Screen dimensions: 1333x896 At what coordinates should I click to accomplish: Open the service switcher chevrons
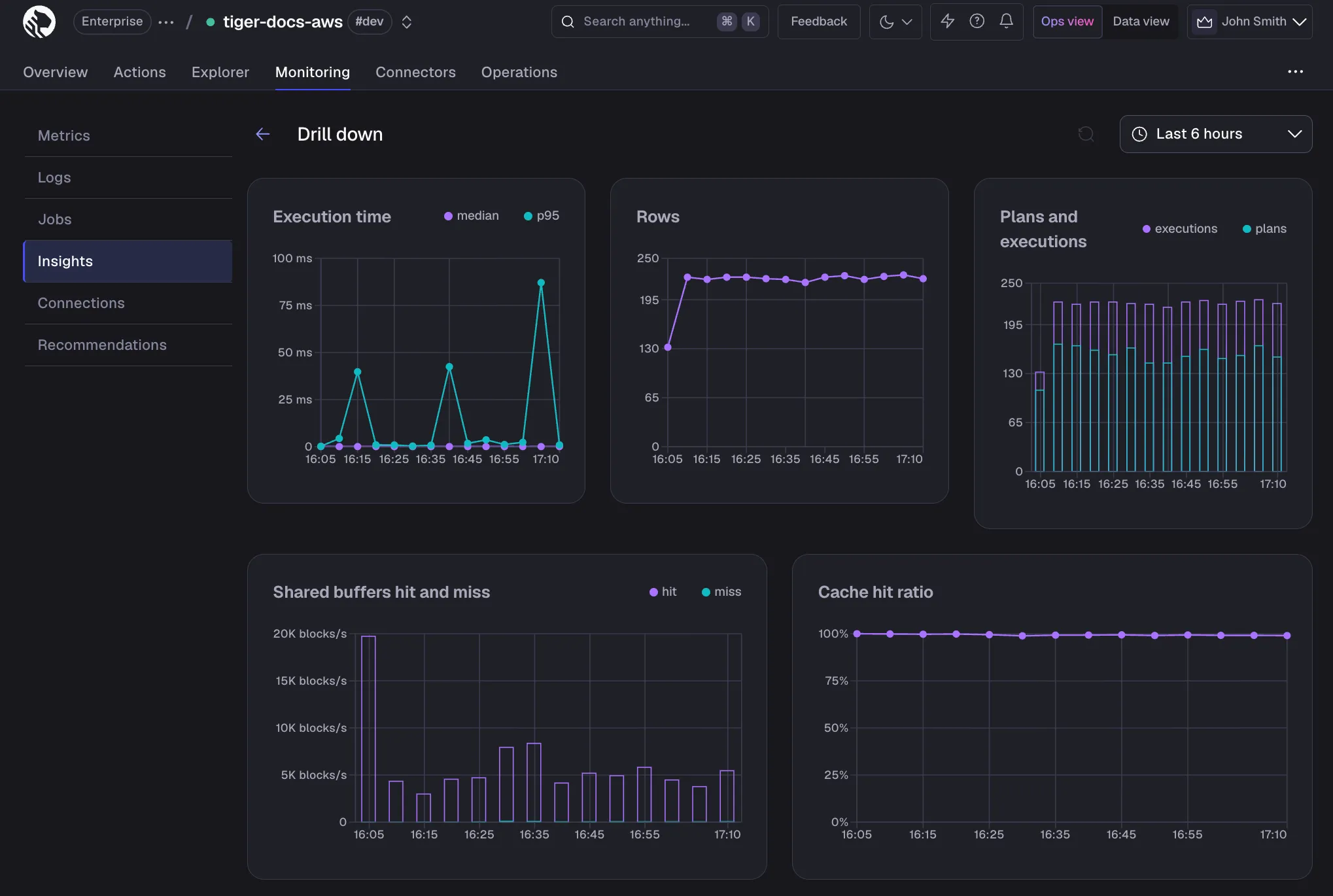(x=406, y=22)
